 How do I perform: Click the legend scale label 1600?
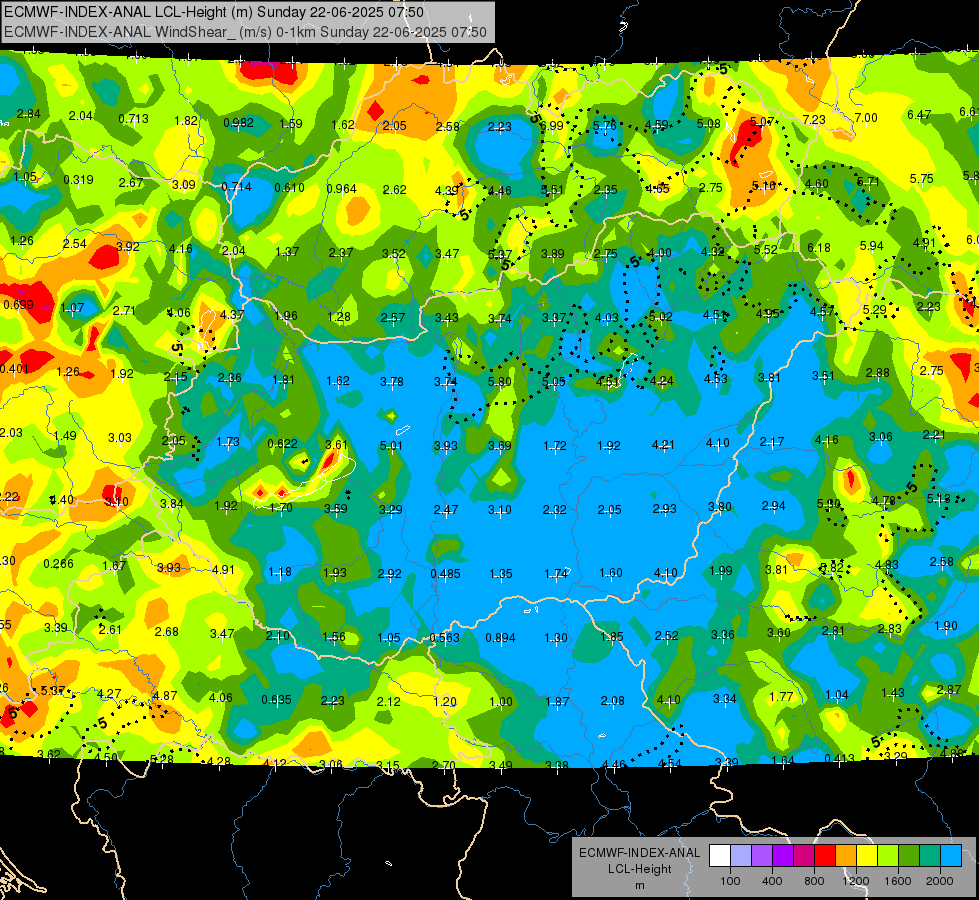[897, 881]
